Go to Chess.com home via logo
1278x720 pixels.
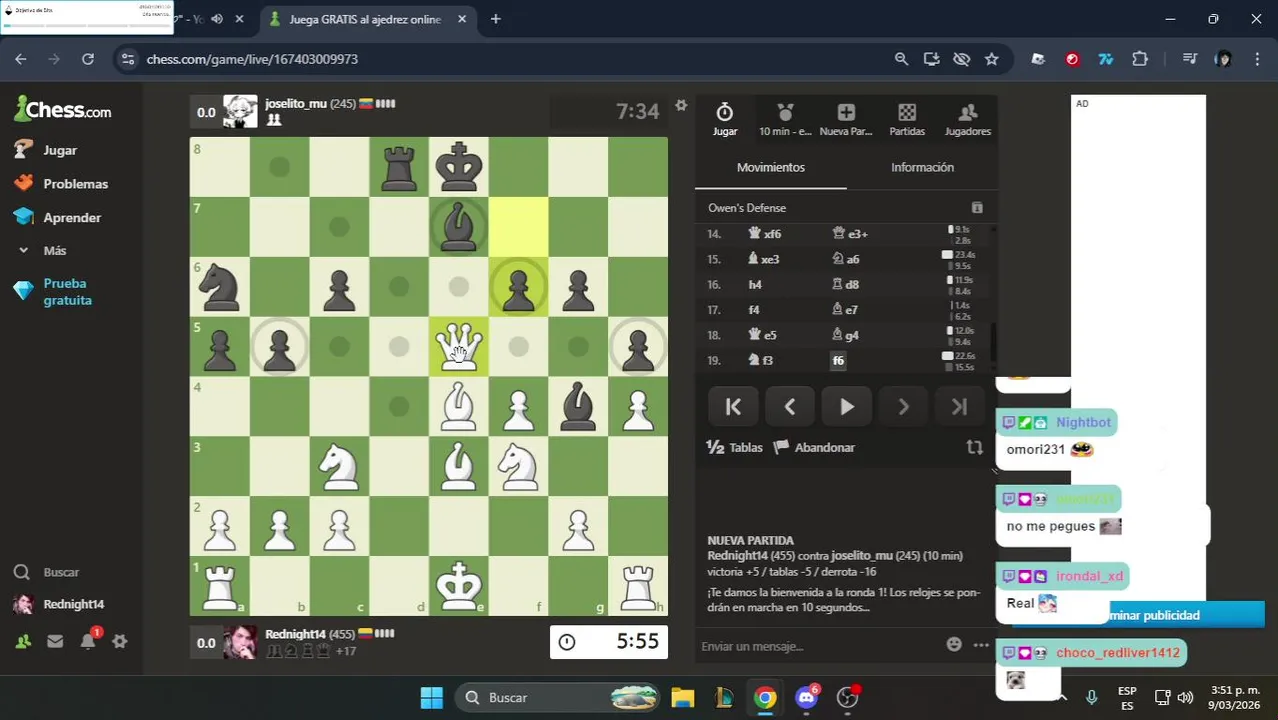(x=62, y=108)
